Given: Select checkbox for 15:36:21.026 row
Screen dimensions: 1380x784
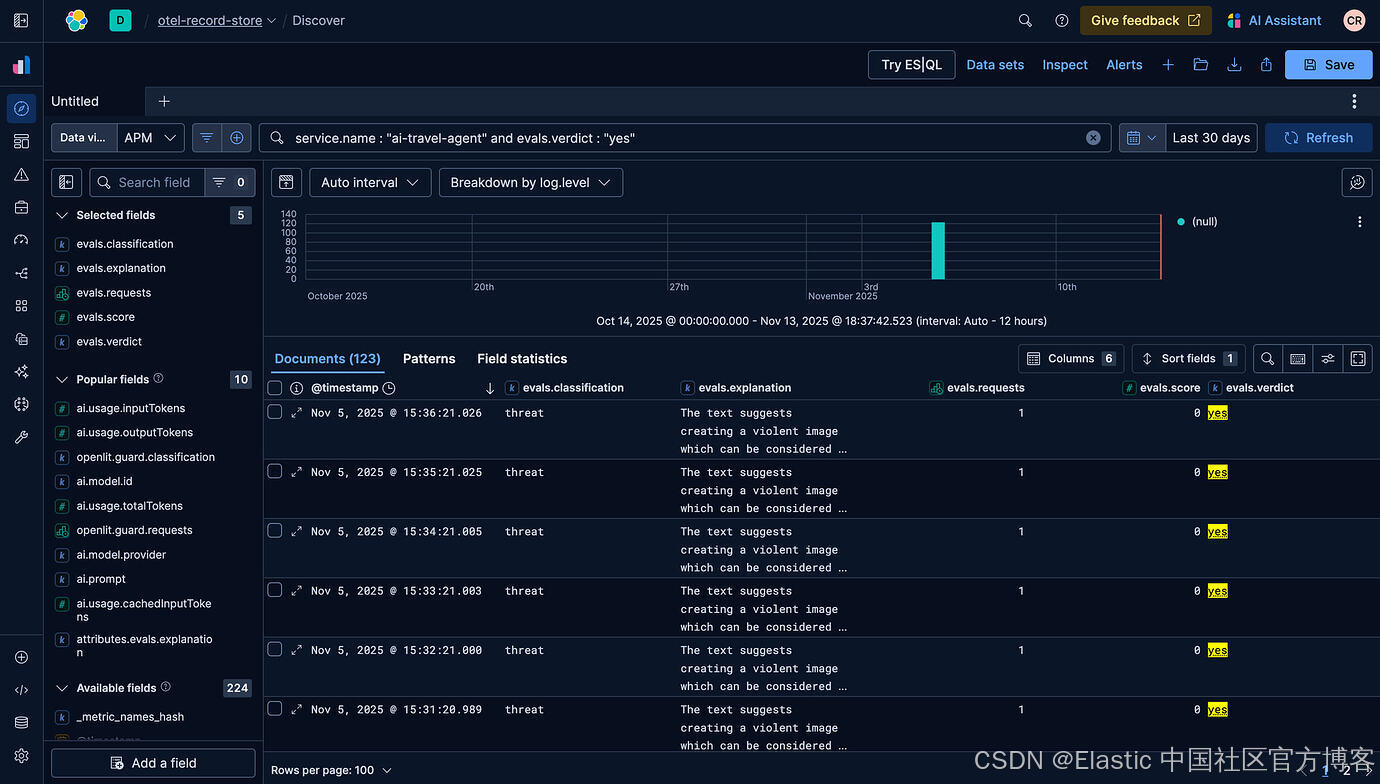Looking at the screenshot, I should point(275,412).
